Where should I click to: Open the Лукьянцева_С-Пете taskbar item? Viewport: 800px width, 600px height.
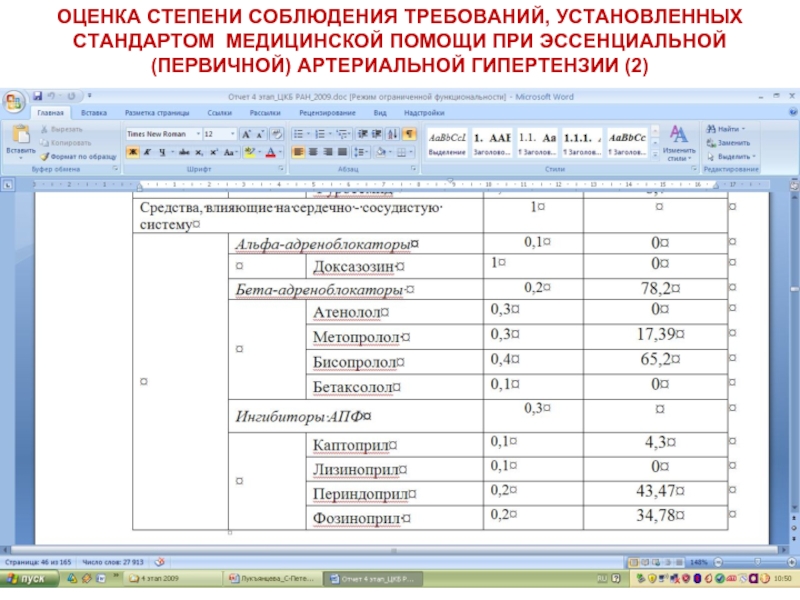[272, 579]
